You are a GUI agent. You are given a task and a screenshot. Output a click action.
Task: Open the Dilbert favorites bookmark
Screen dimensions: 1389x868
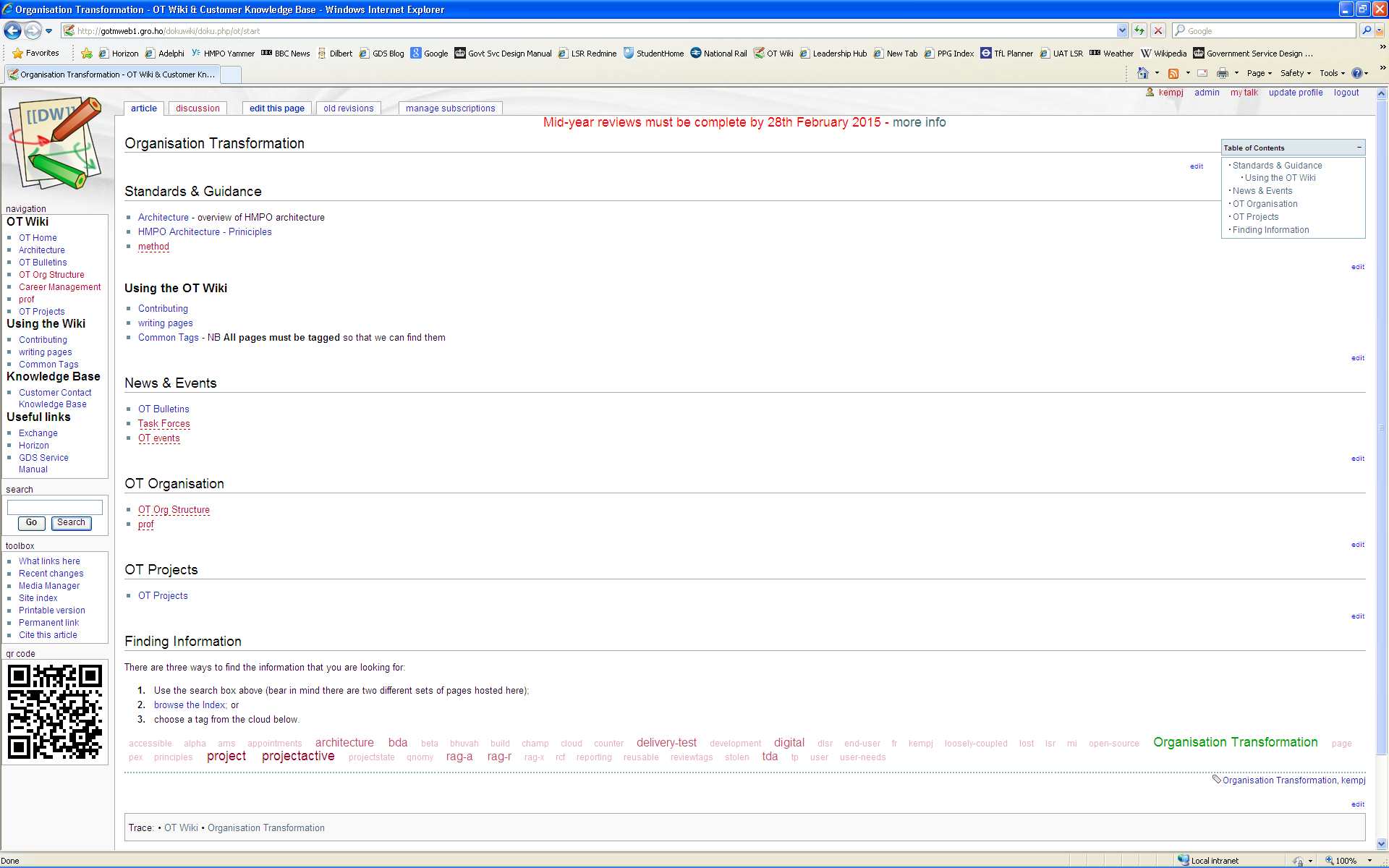coord(335,54)
